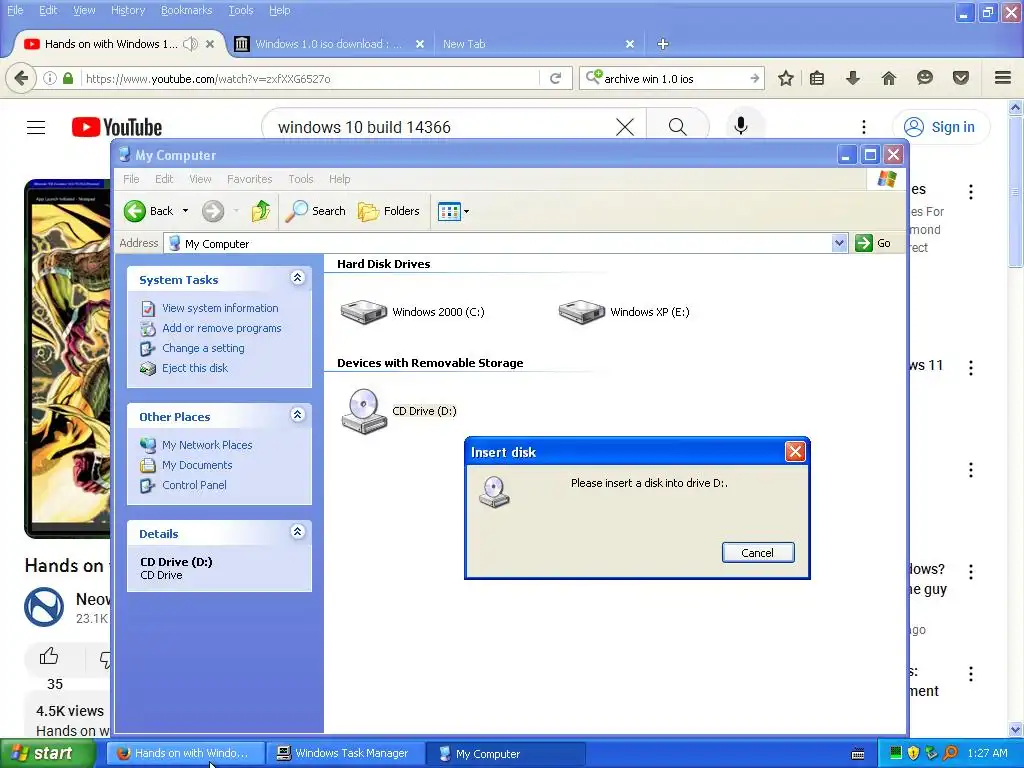The width and height of the screenshot is (1024, 768).
Task: Open My Computer View menu
Action: (200, 179)
